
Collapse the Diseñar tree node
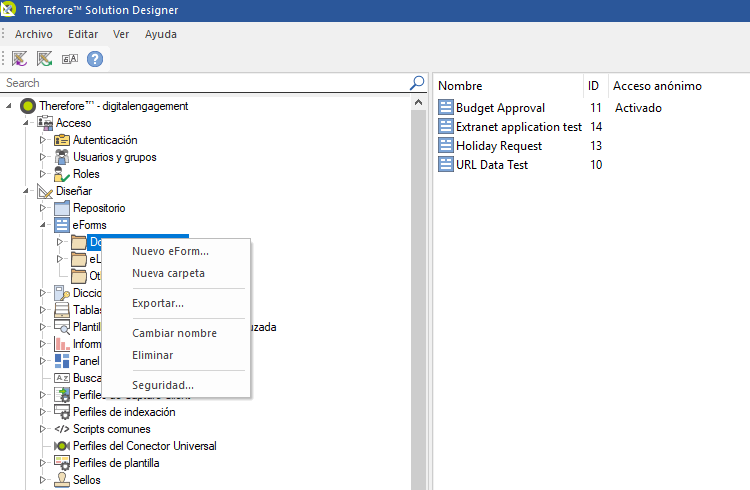point(26,191)
